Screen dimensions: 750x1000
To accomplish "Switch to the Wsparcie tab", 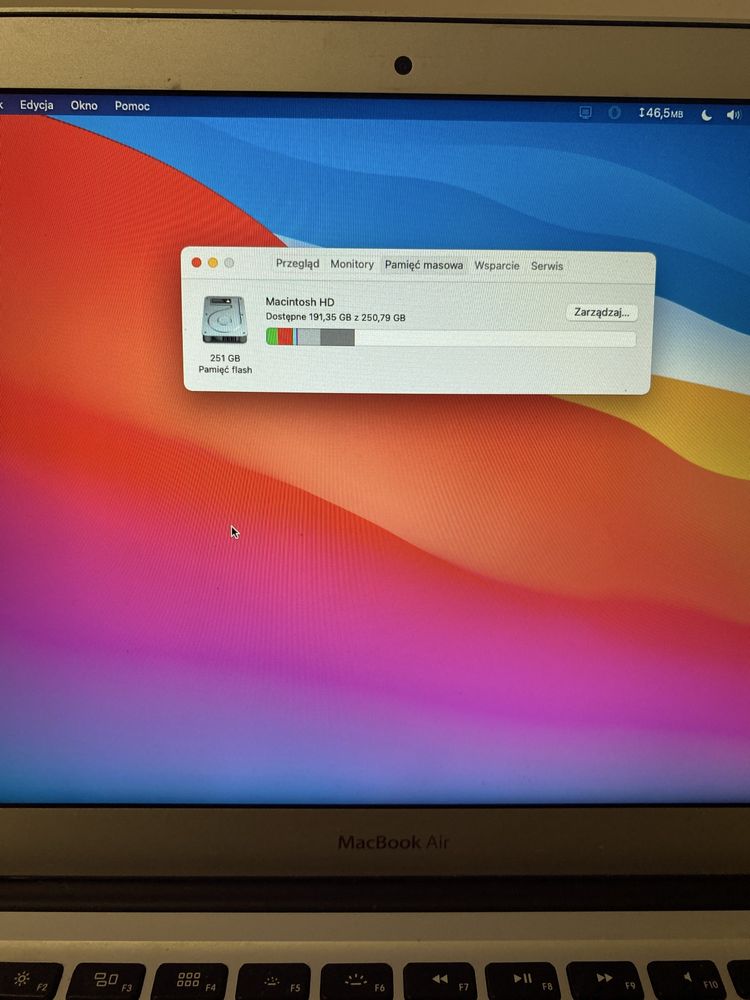I will pos(497,266).
